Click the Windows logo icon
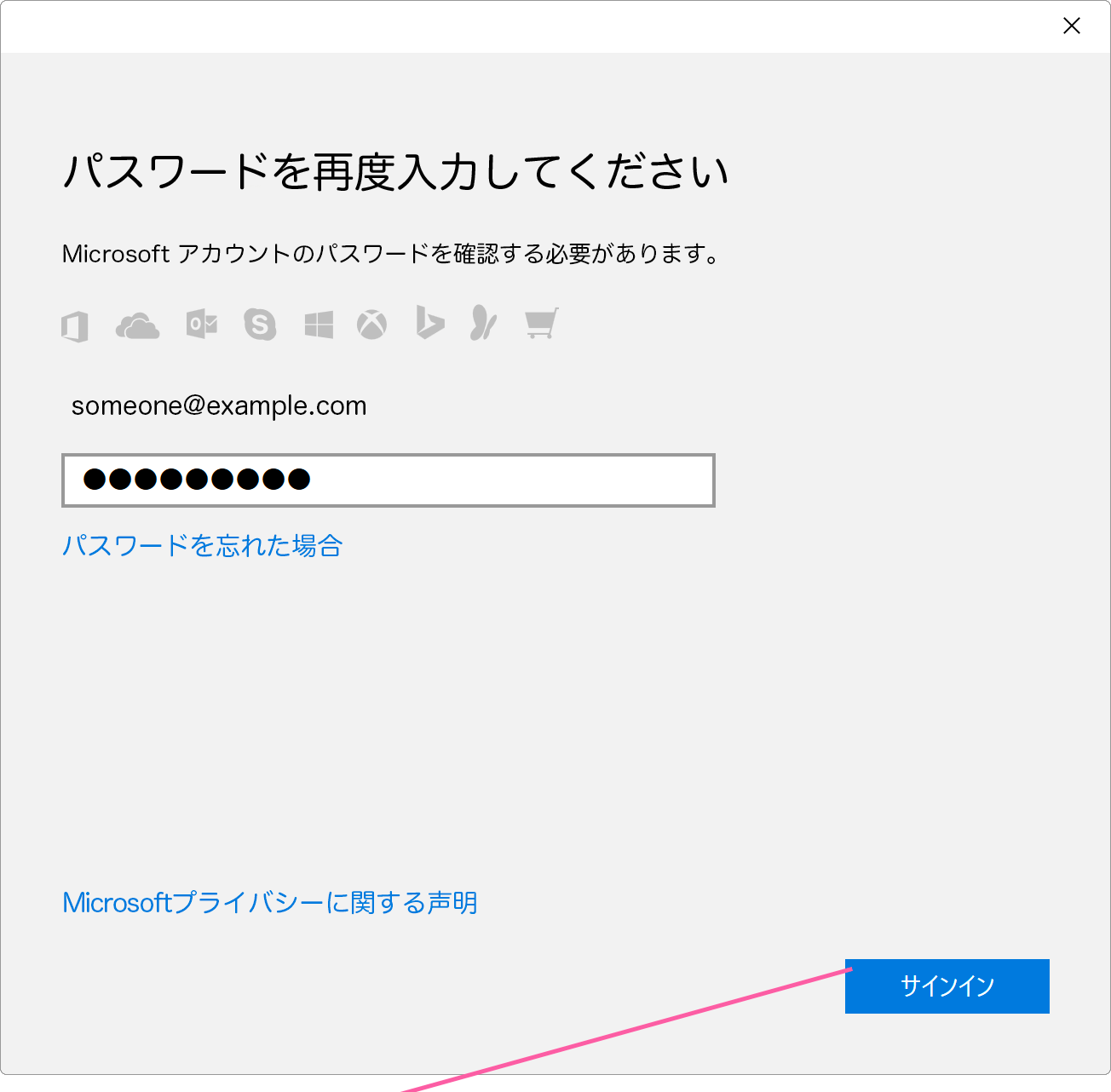This screenshot has width=1111, height=1092. click(319, 325)
